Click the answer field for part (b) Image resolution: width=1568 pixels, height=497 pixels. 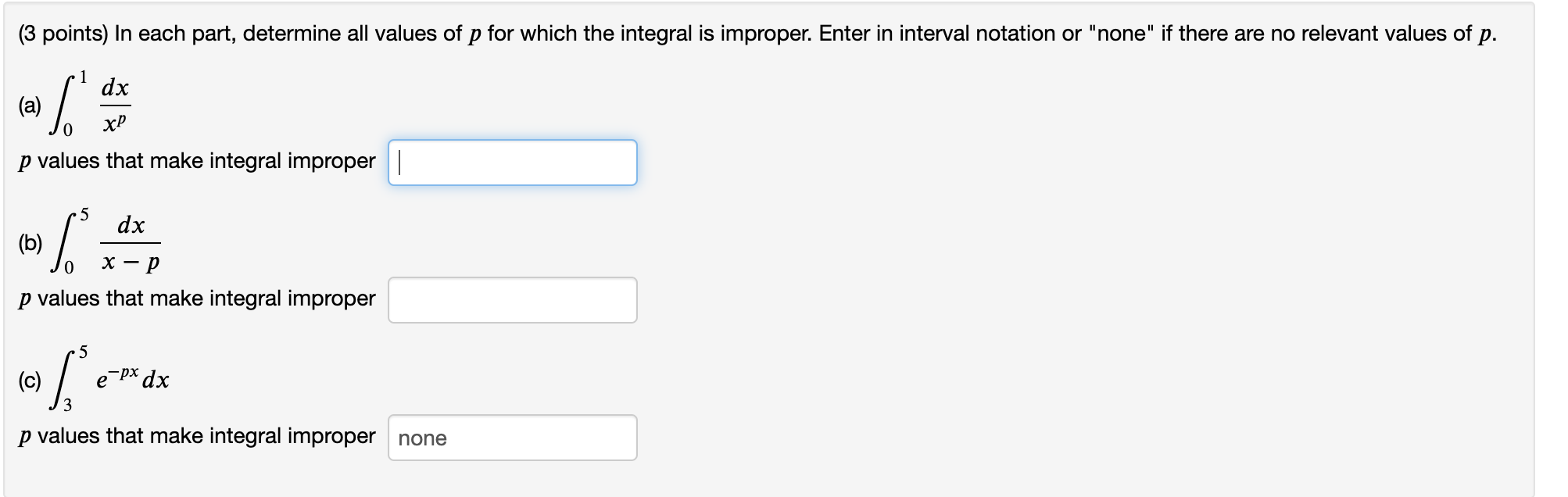pos(512,299)
